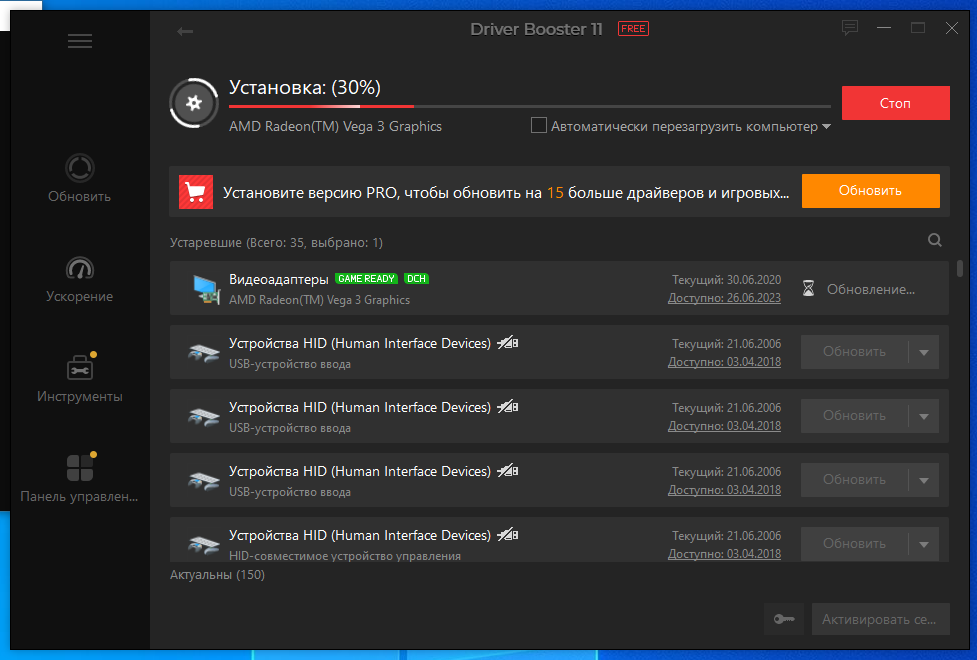
Task: Click the Активировать се... button
Action: [x=880, y=619]
